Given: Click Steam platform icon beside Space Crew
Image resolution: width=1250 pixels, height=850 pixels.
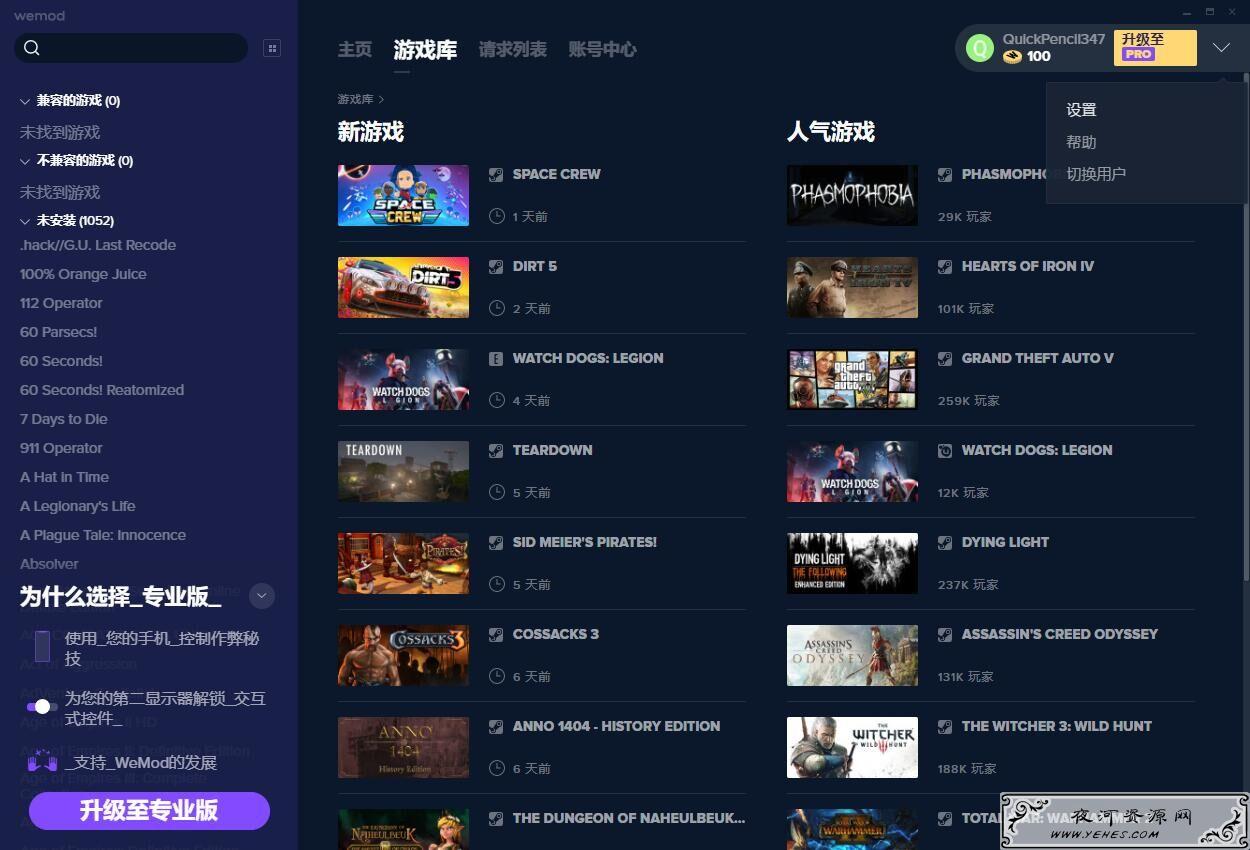Looking at the screenshot, I should point(496,174).
